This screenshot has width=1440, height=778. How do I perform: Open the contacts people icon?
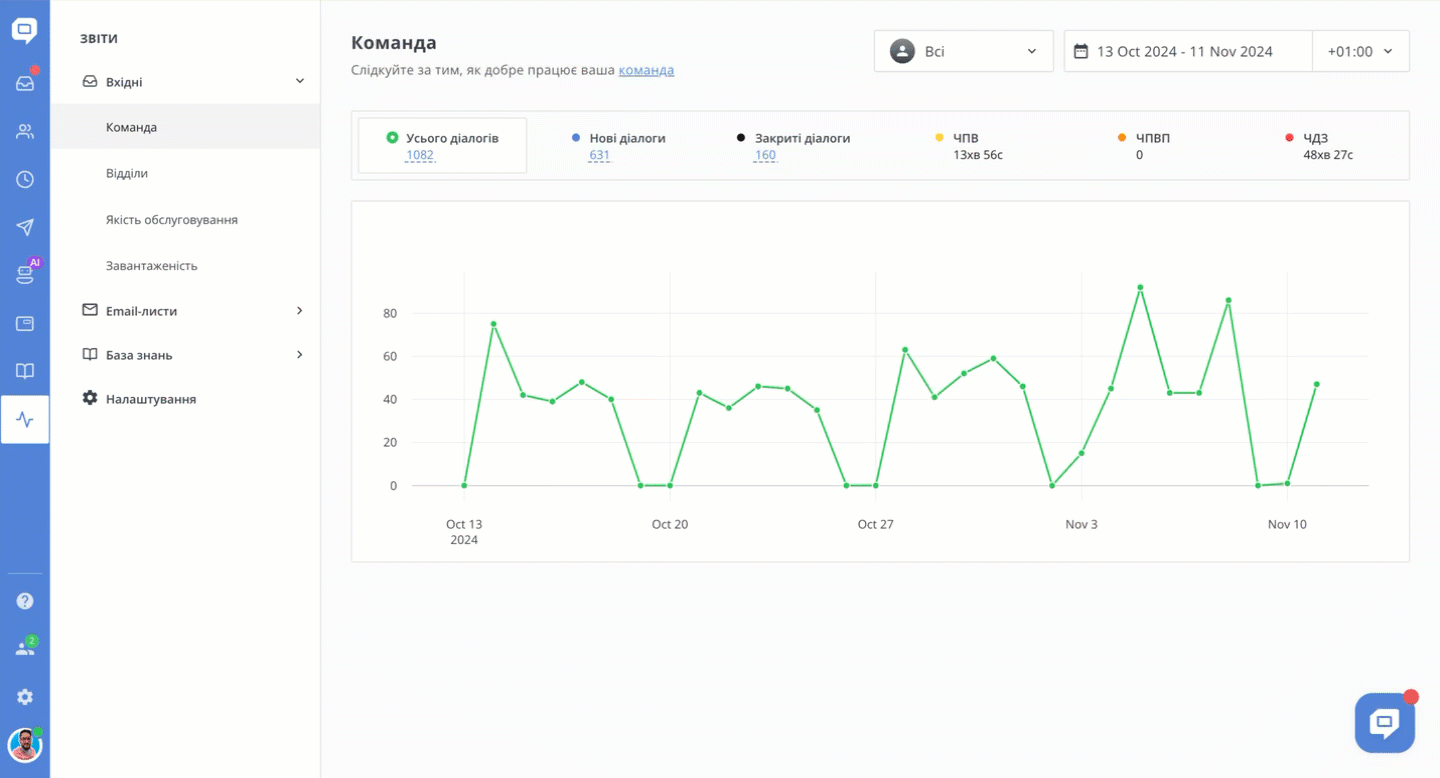25,131
